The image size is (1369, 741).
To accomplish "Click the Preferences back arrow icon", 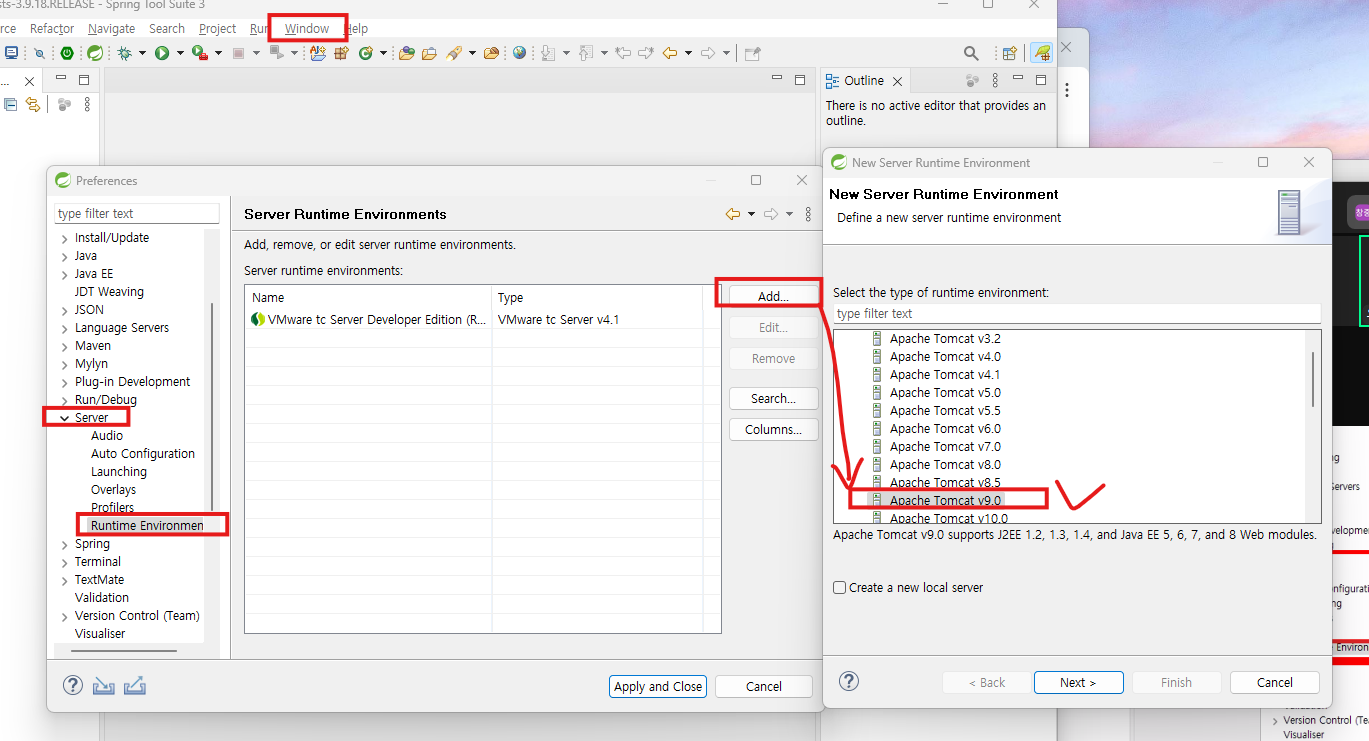I will (x=733, y=214).
